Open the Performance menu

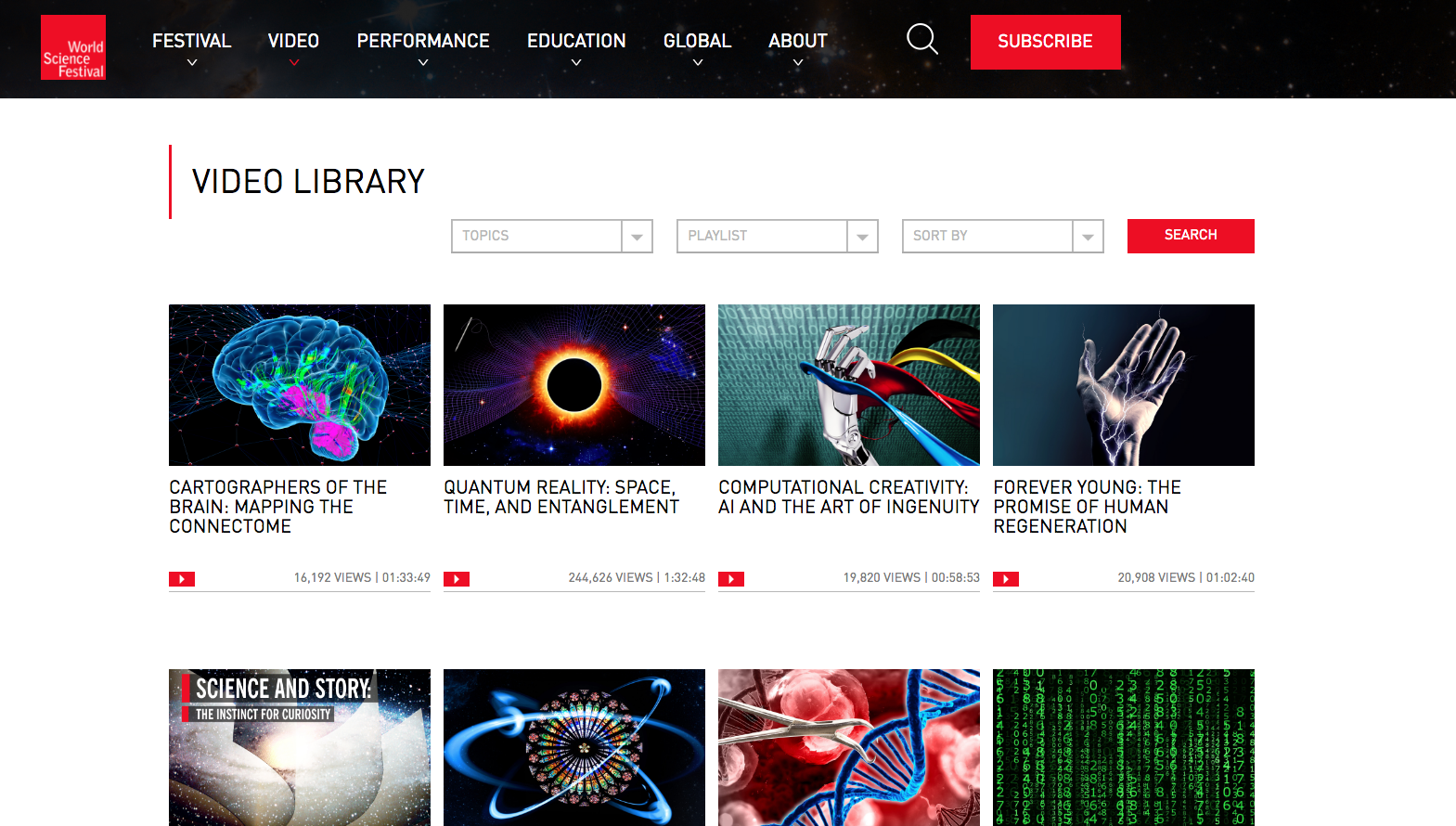pos(423,41)
